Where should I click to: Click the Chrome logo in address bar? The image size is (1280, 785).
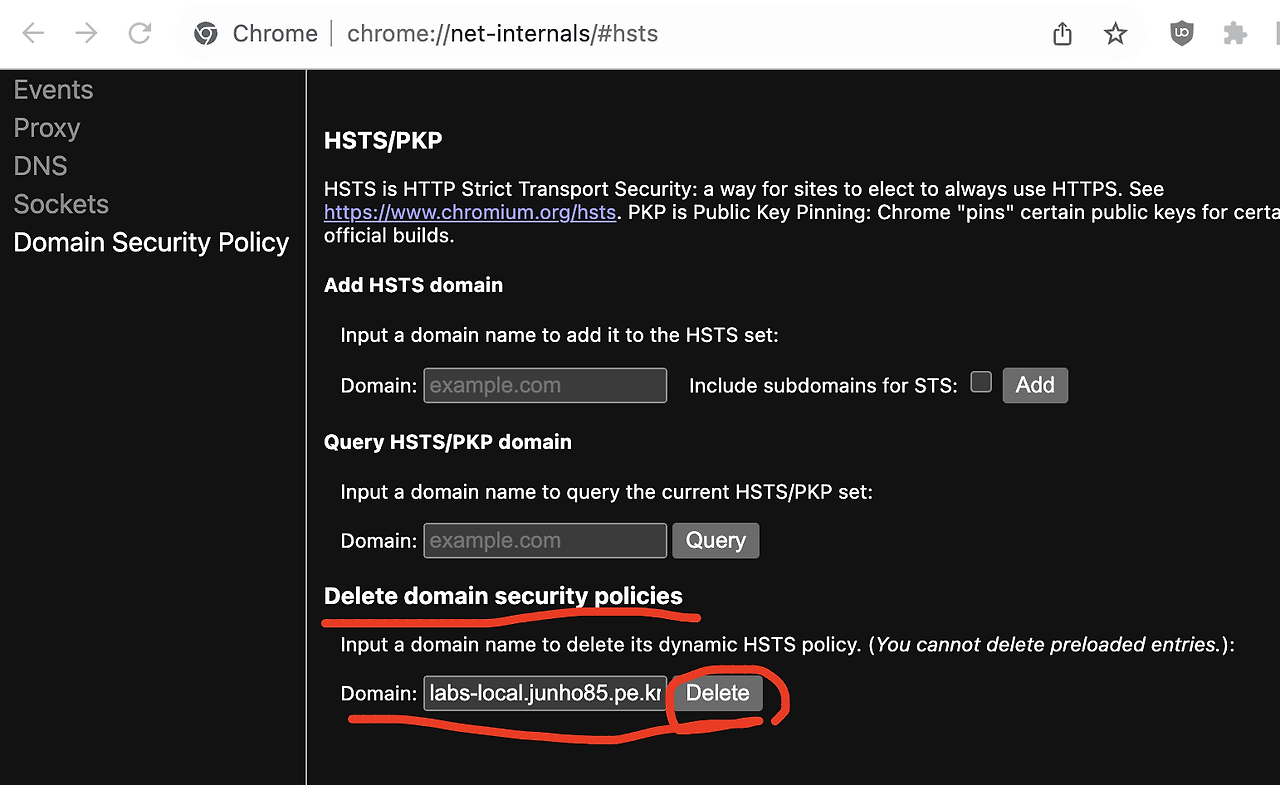point(206,33)
